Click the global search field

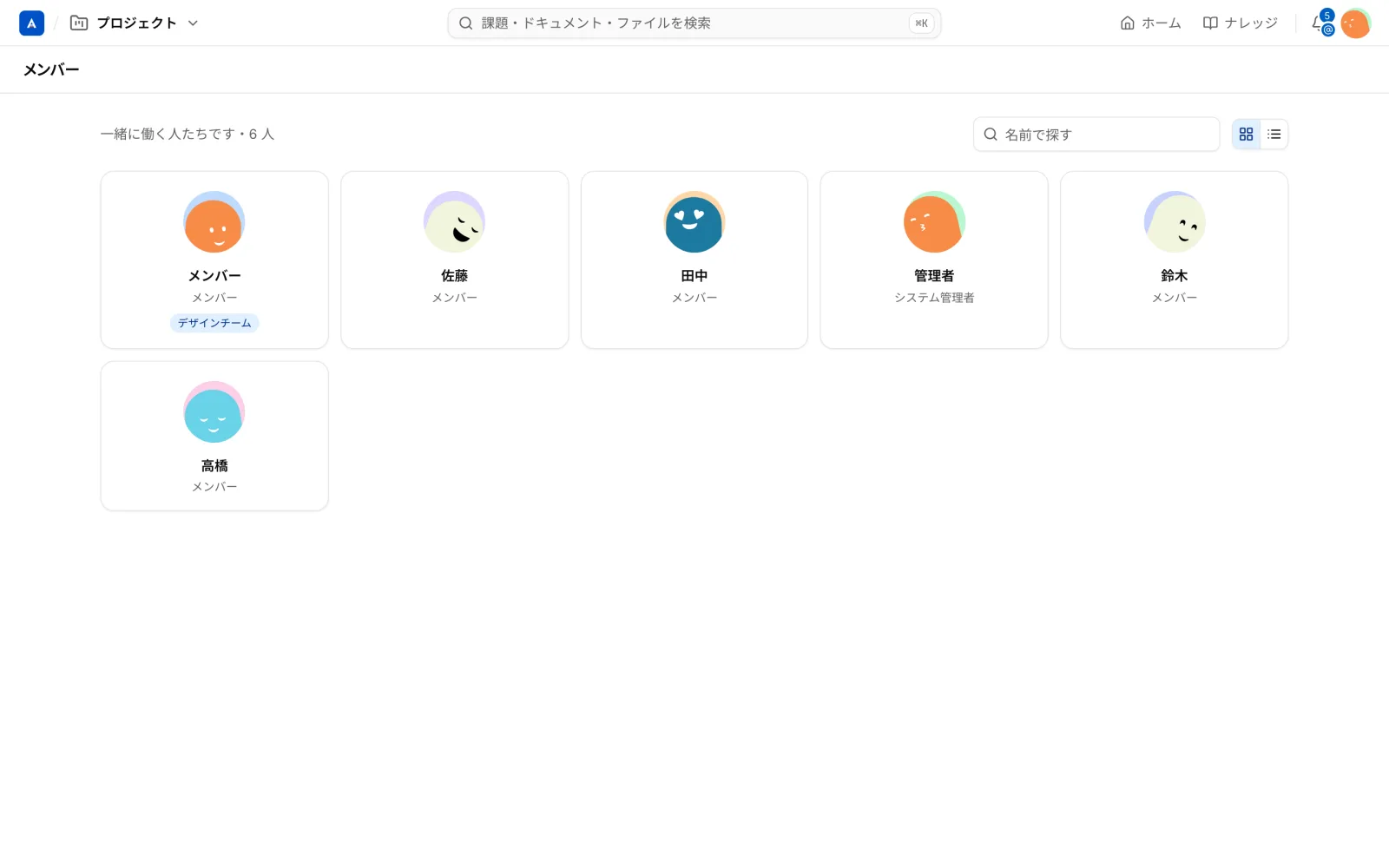click(x=694, y=23)
